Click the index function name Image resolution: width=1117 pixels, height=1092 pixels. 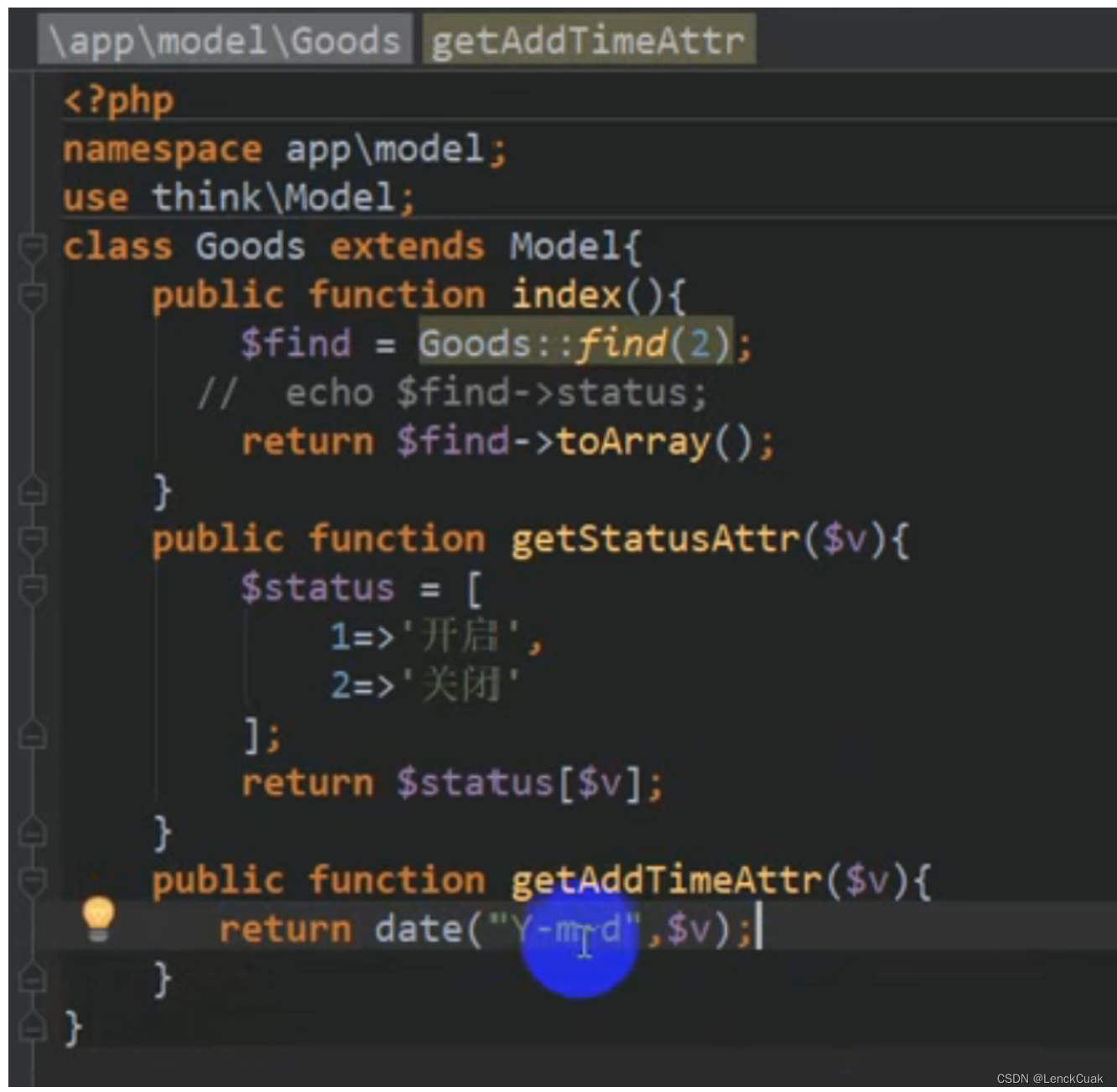click(x=566, y=295)
